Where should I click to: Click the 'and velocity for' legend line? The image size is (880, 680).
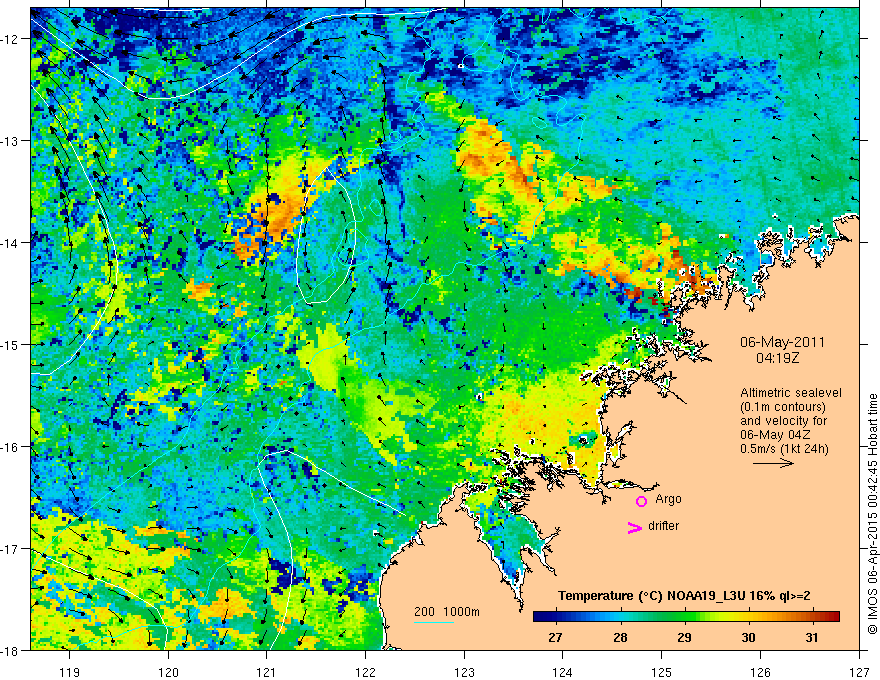[x=783, y=421]
